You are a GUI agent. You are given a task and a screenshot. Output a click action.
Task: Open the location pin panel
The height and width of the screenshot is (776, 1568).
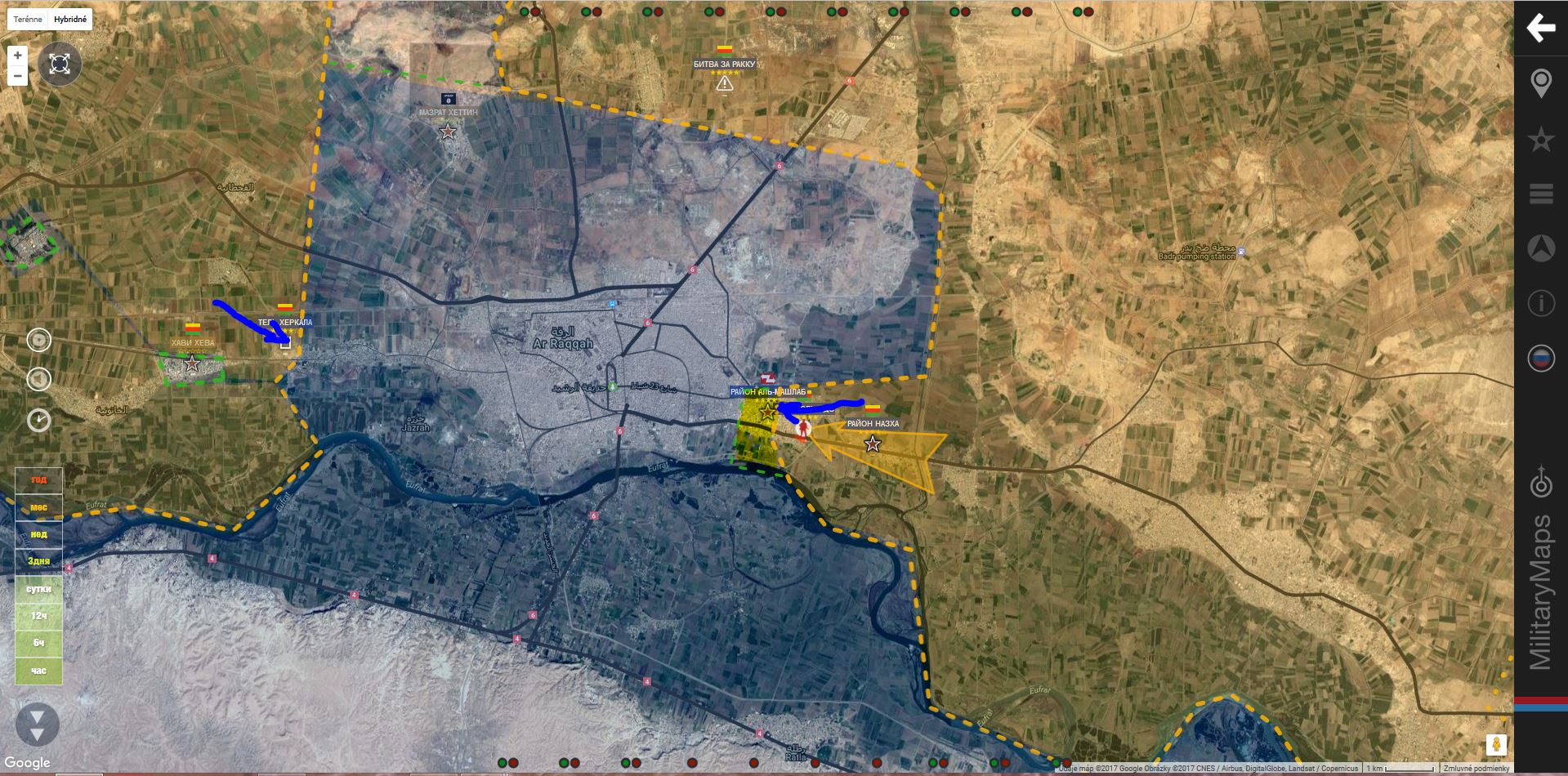[x=1540, y=83]
